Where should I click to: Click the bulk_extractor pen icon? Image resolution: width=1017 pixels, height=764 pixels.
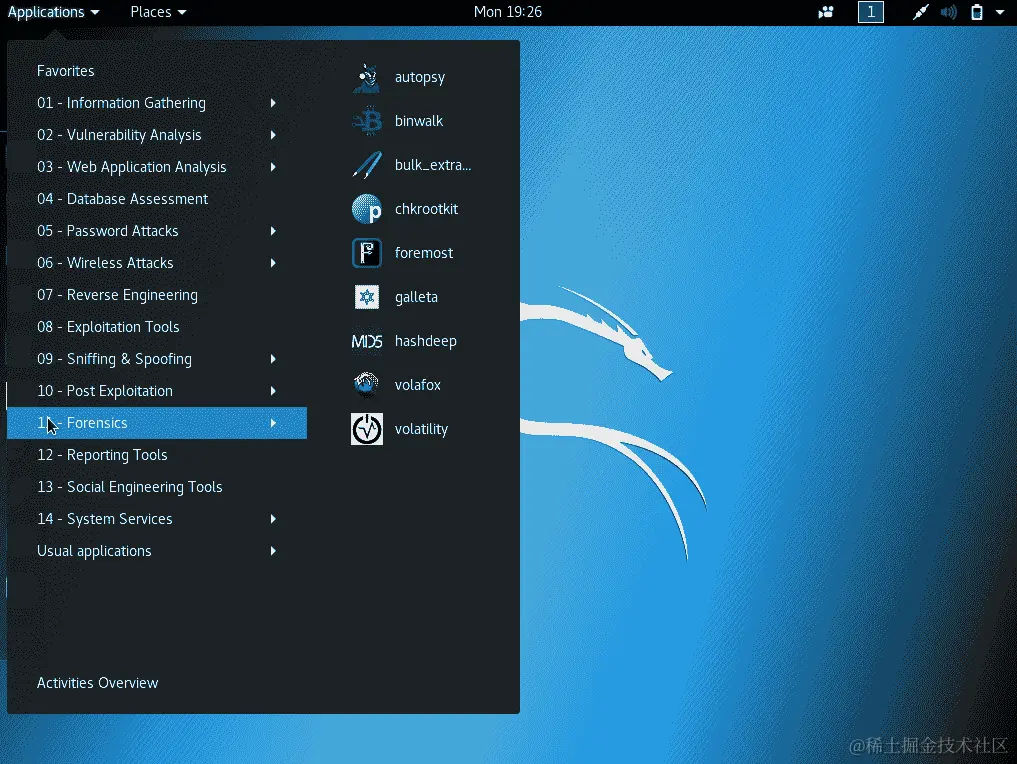click(x=366, y=165)
